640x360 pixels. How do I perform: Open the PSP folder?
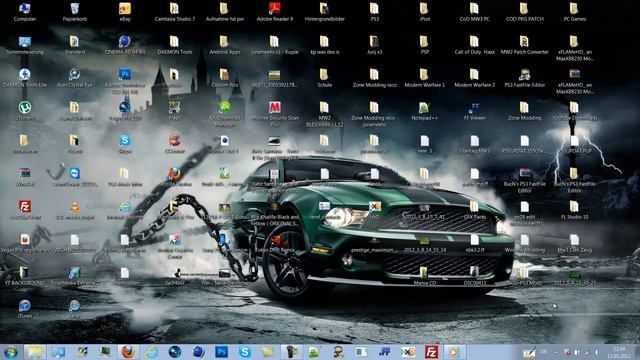pos(424,45)
